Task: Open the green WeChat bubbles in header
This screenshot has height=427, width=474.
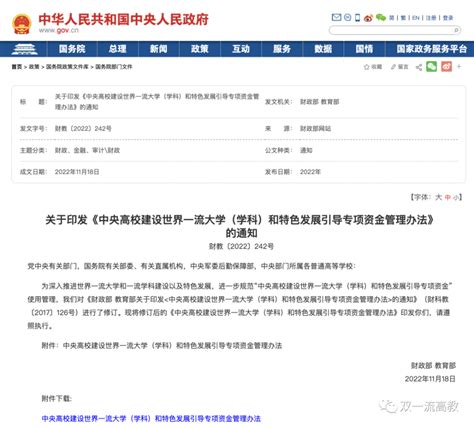Action: (381, 17)
